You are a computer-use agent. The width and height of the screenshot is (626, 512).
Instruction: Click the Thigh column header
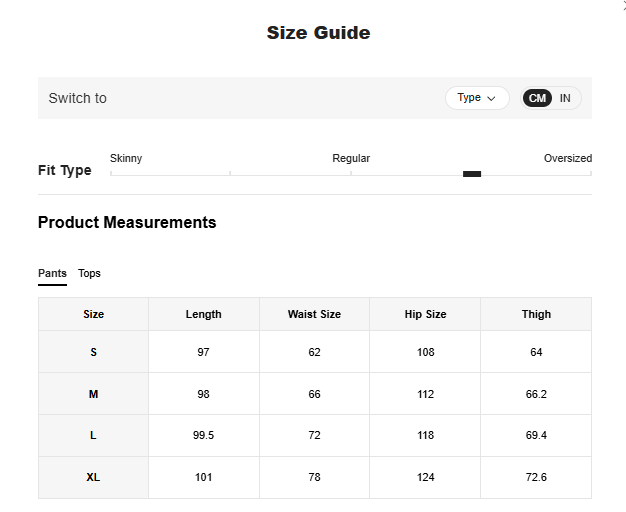(x=536, y=314)
